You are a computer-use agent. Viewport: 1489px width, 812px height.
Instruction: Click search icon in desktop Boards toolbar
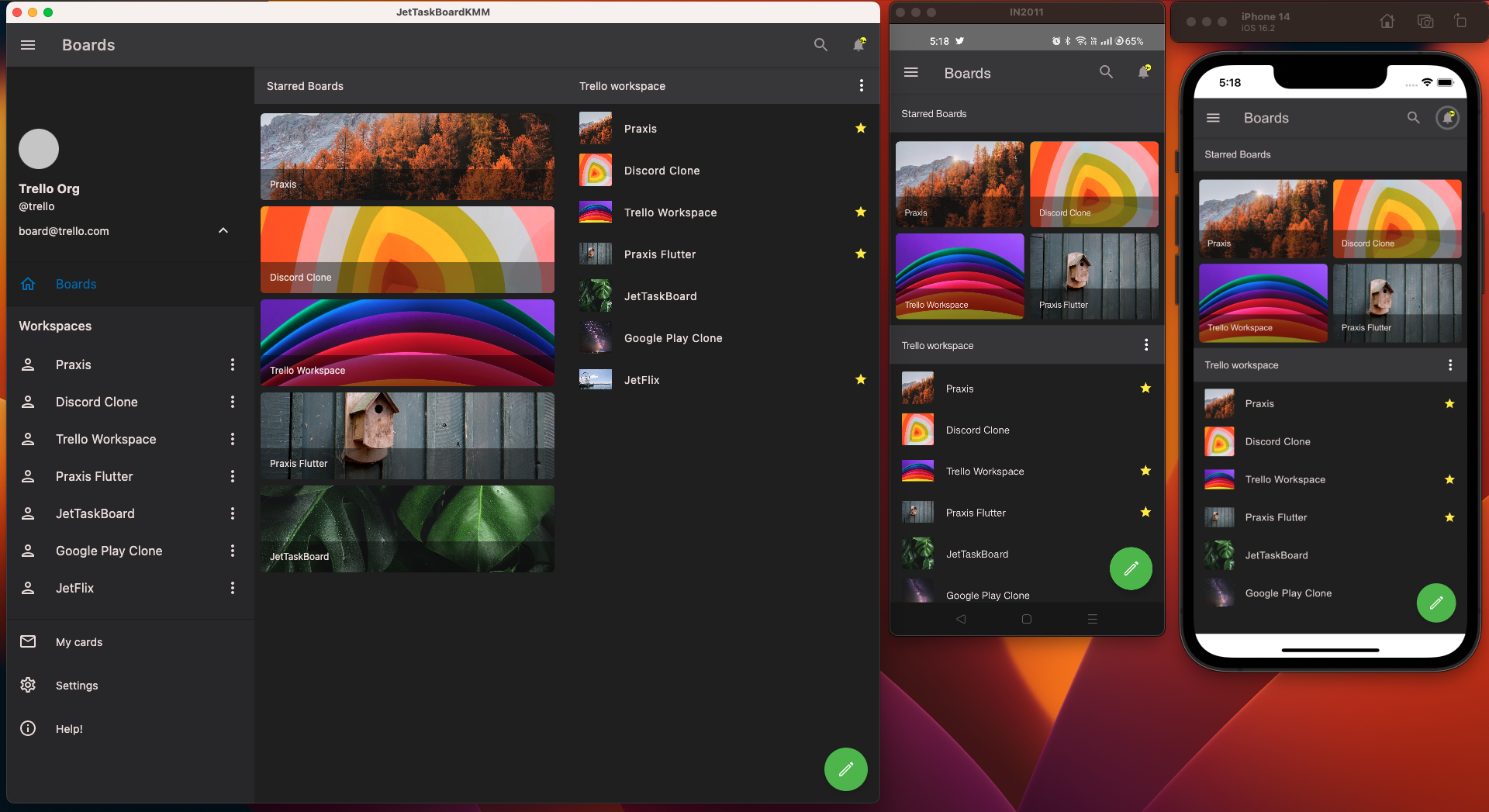point(821,45)
